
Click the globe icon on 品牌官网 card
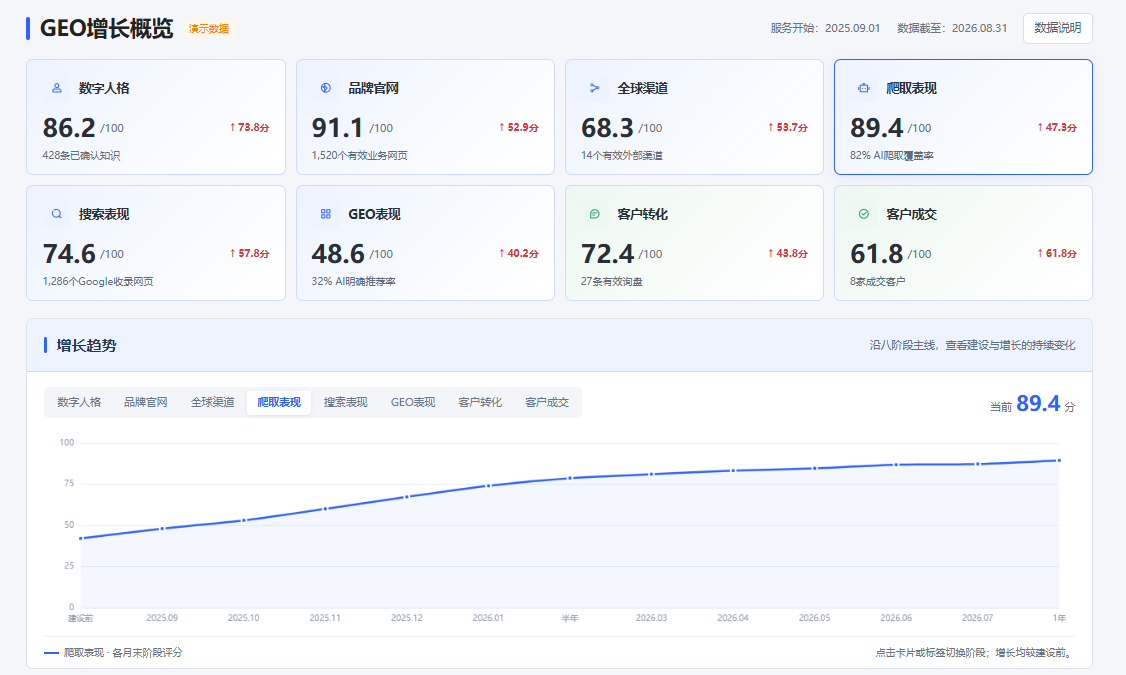326,88
